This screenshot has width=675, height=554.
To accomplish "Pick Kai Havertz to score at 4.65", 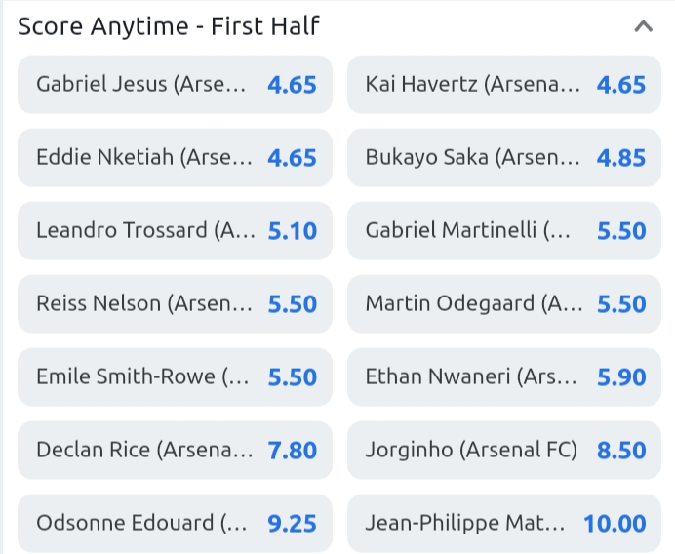I will [x=504, y=84].
